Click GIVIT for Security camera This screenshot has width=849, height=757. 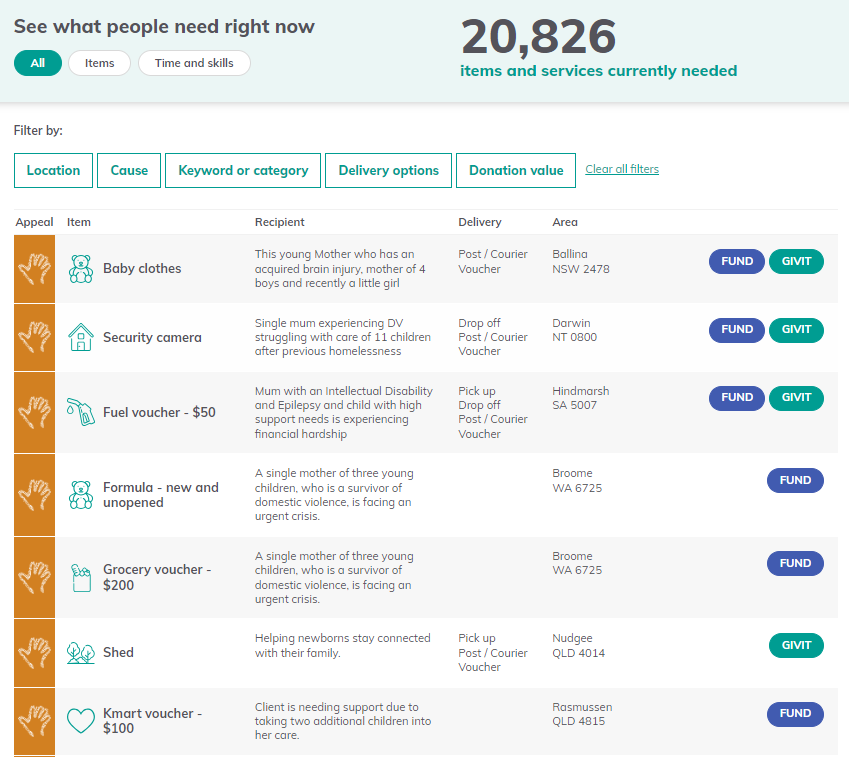[x=796, y=330]
